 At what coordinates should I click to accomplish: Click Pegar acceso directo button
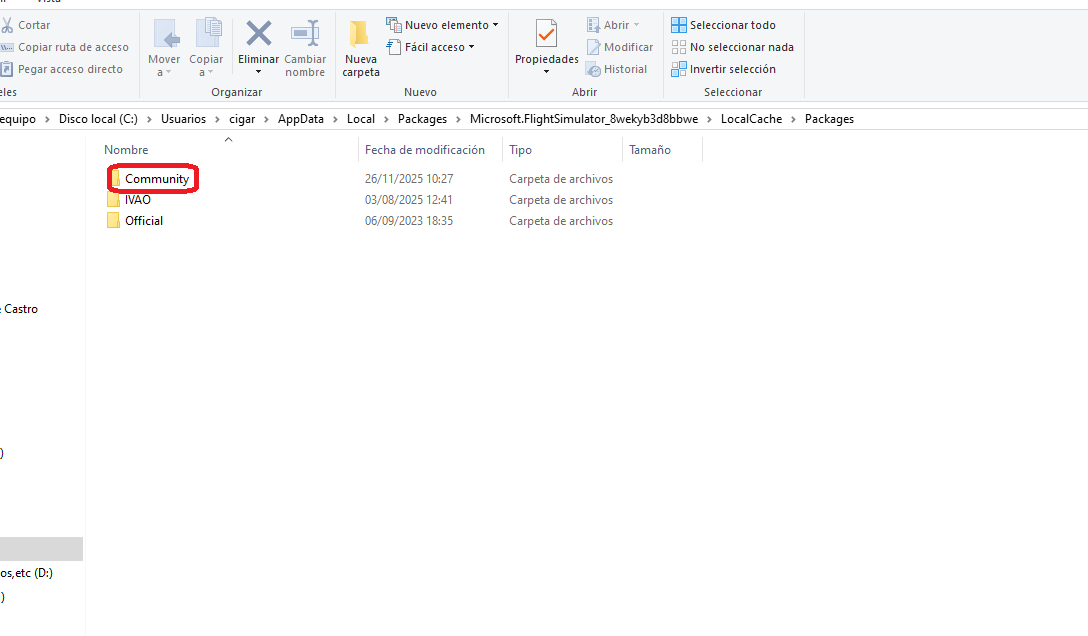(69, 69)
